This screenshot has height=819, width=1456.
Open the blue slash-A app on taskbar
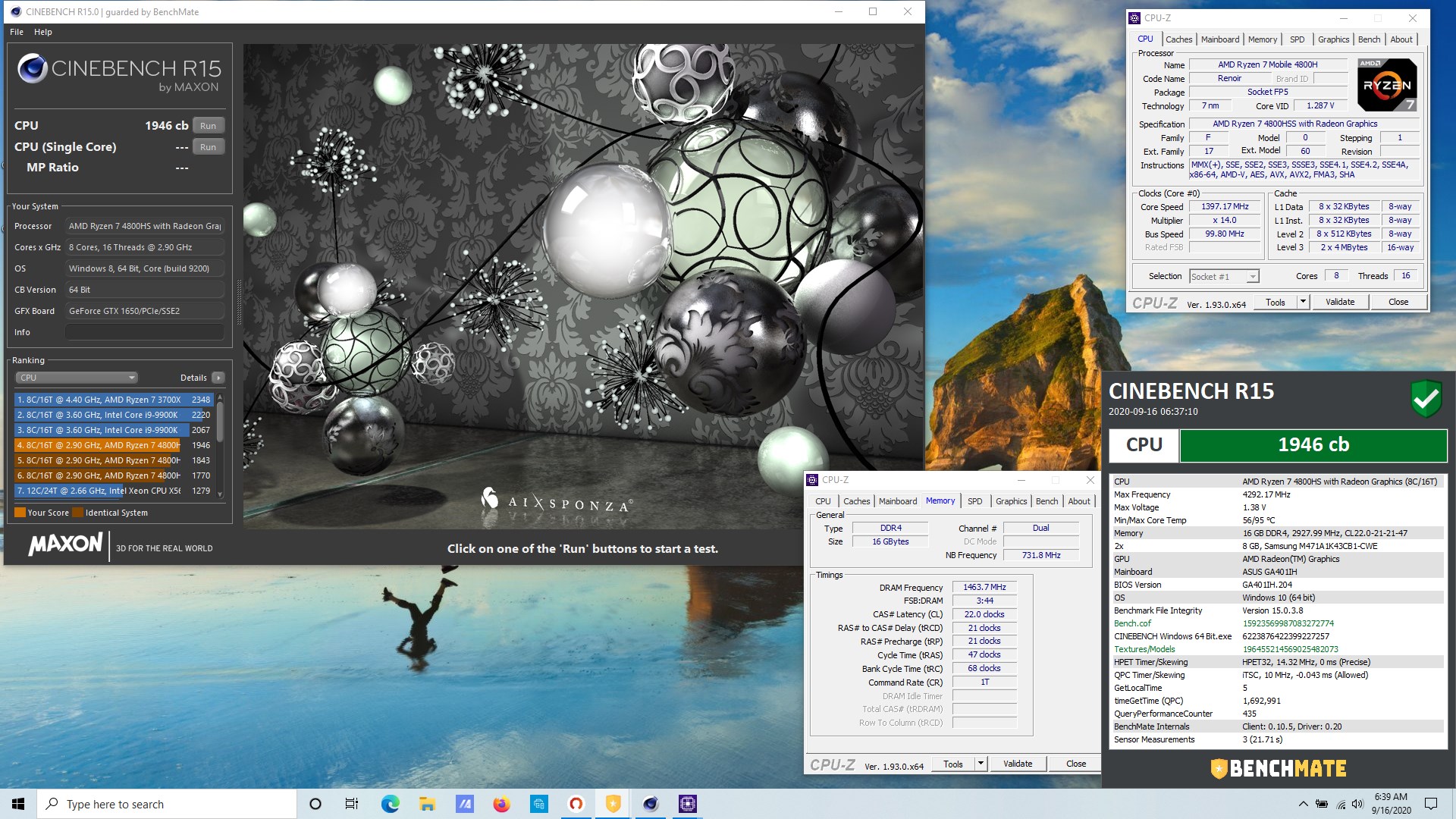point(464,804)
